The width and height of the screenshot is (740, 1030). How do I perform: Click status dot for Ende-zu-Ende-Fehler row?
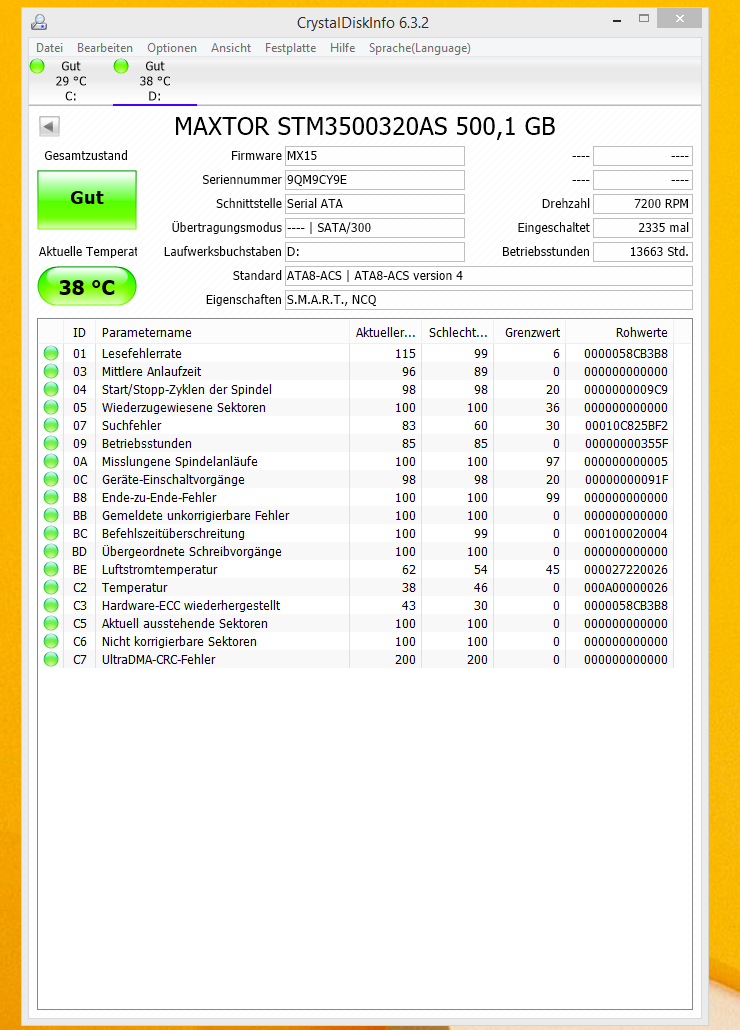pos(51,497)
